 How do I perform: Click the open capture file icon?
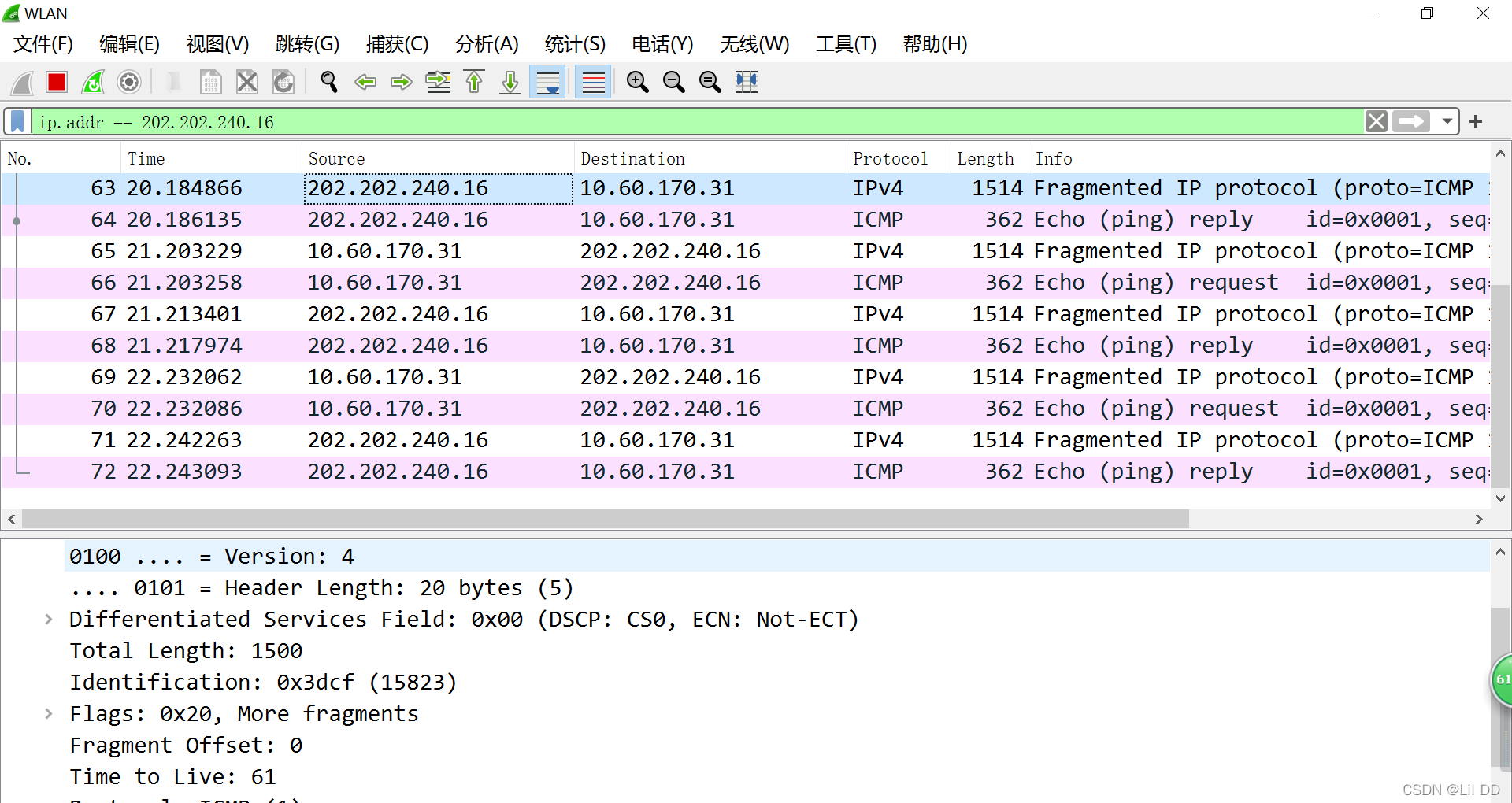pos(175,82)
